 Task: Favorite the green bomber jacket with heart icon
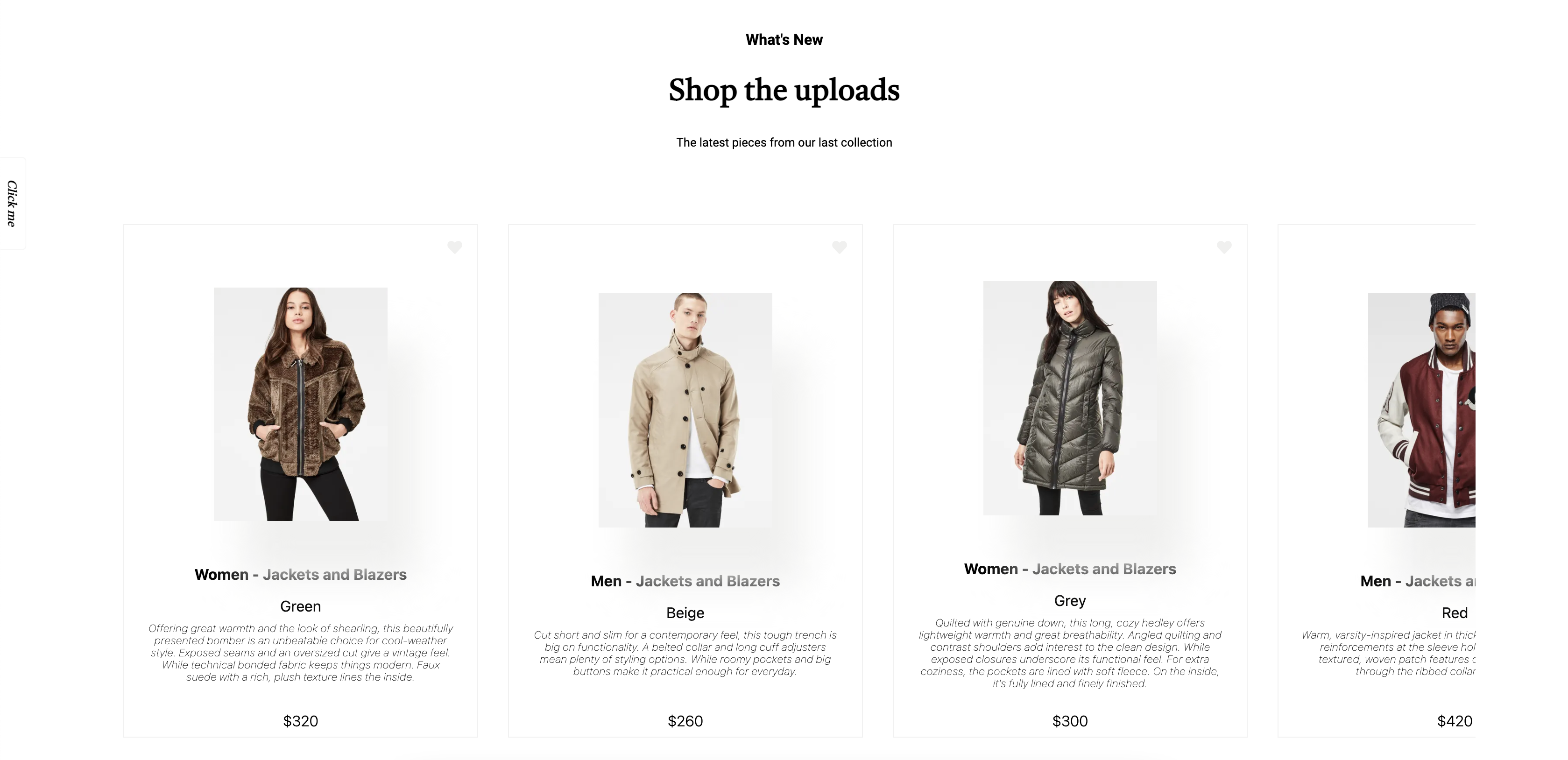click(x=454, y=247)
